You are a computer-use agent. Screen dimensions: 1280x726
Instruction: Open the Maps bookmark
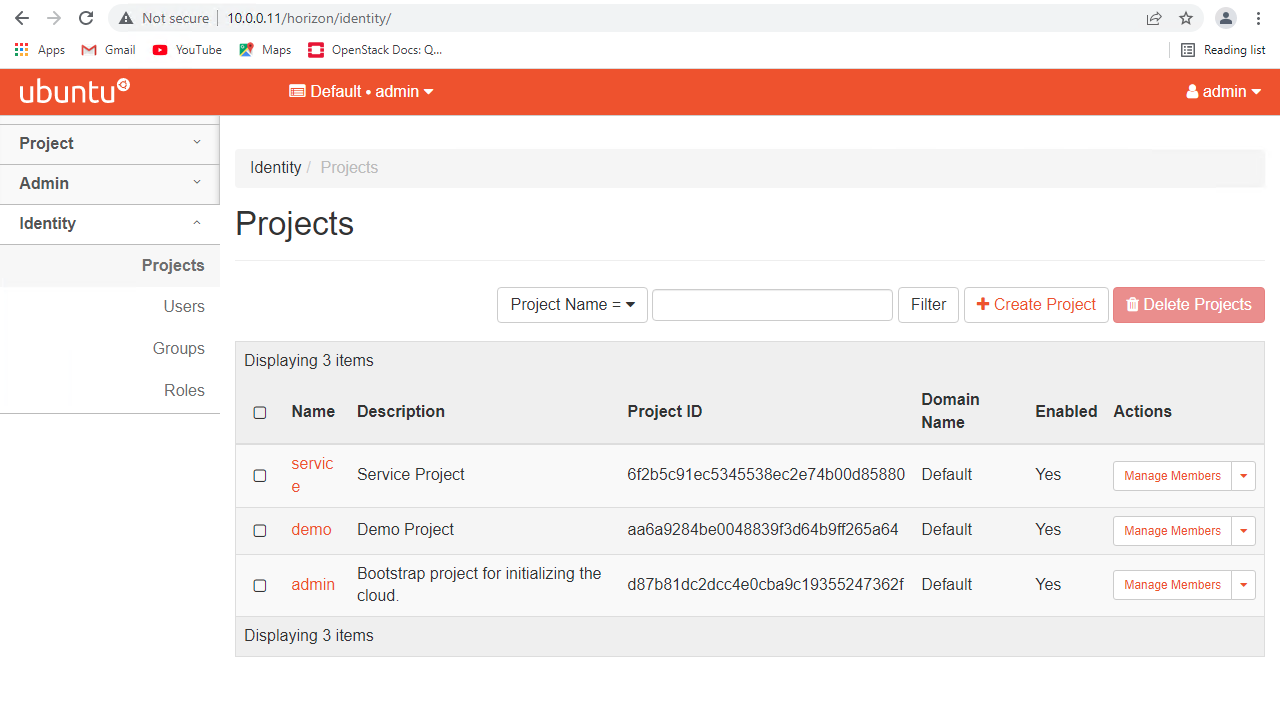tap(265, 49)
